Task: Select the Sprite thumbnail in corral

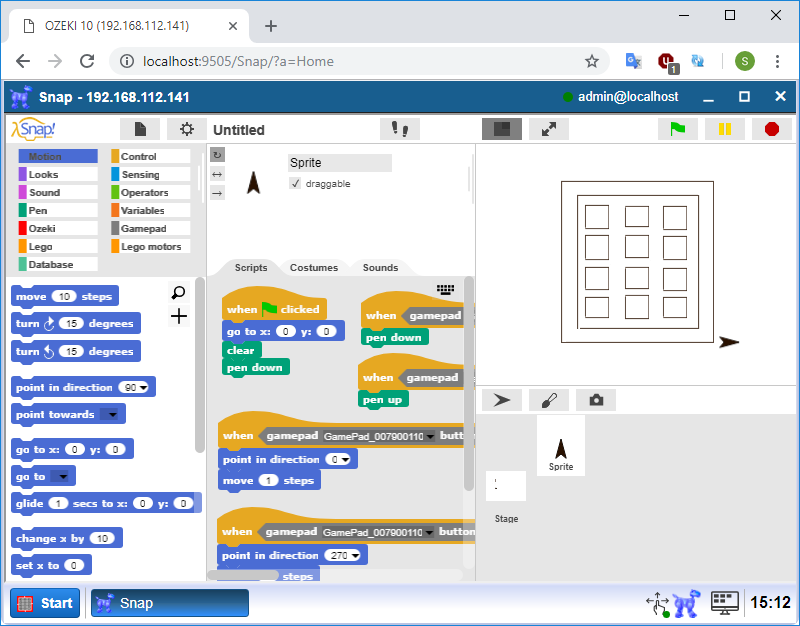Action: 561,445
